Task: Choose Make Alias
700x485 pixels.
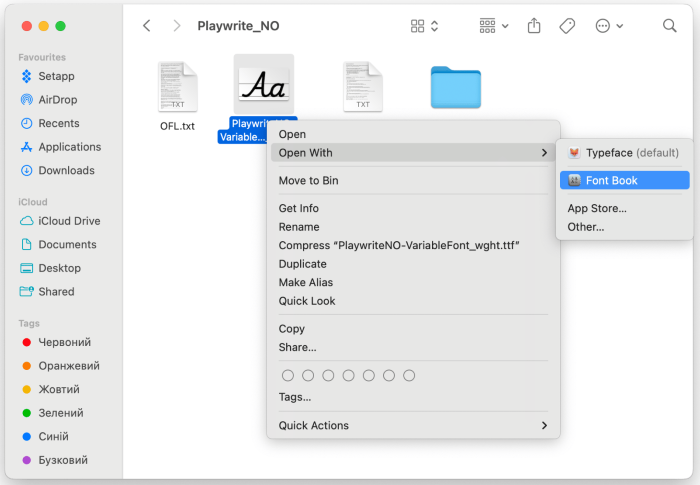Action: [413, 282]
